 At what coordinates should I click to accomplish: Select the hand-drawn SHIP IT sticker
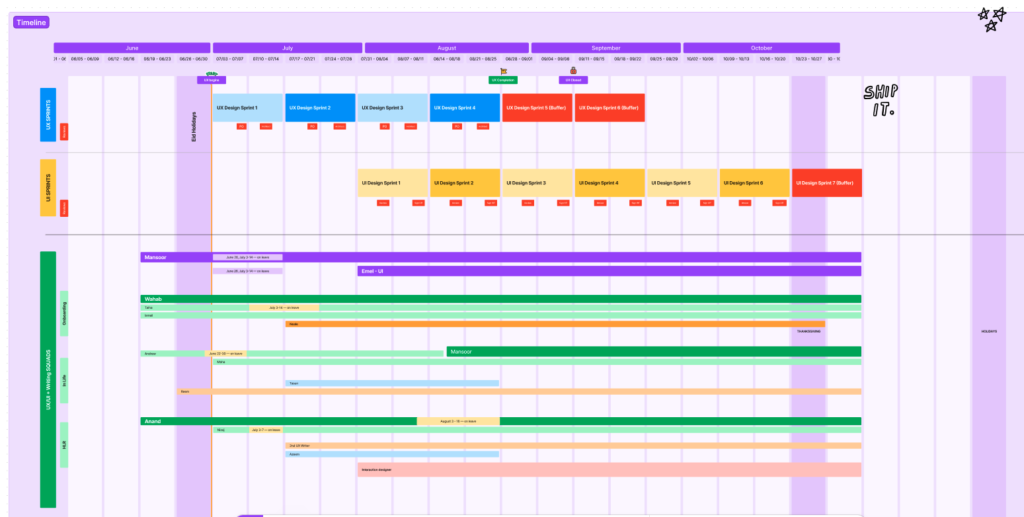click(x=881, y=99)
